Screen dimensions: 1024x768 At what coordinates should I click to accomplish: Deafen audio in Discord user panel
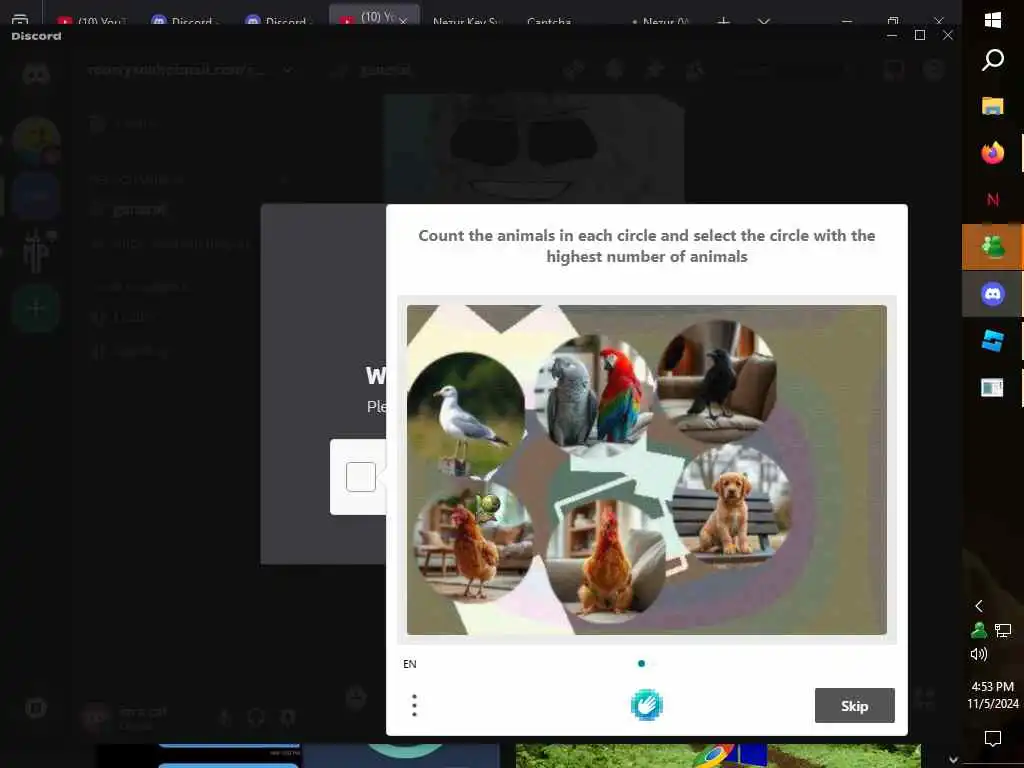[256, 718]
